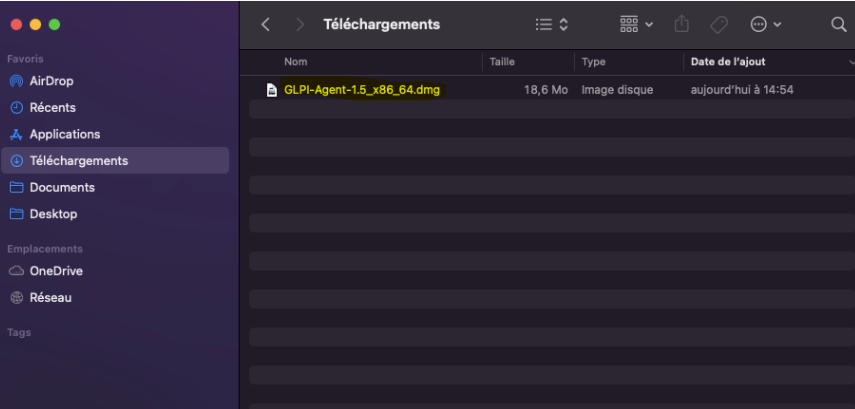
Task: Click the Réseau globe icon
Action: [17, 298]
